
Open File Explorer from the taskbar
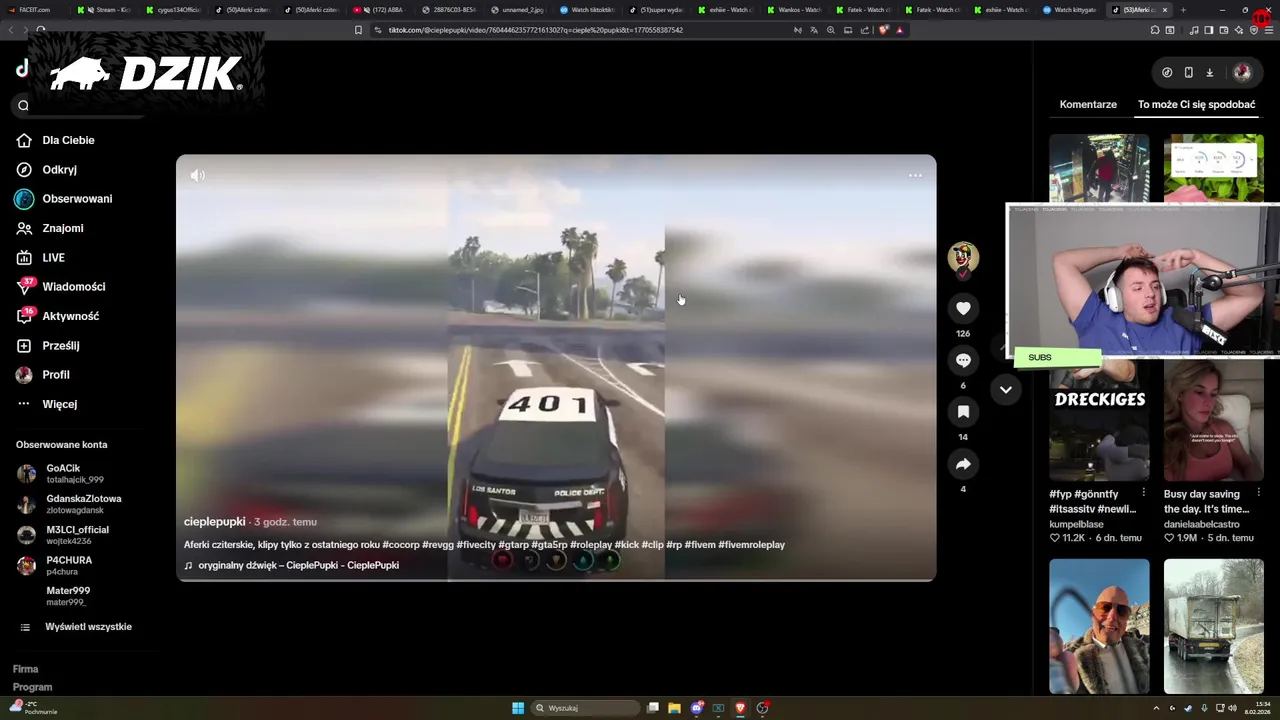(674, 708)
